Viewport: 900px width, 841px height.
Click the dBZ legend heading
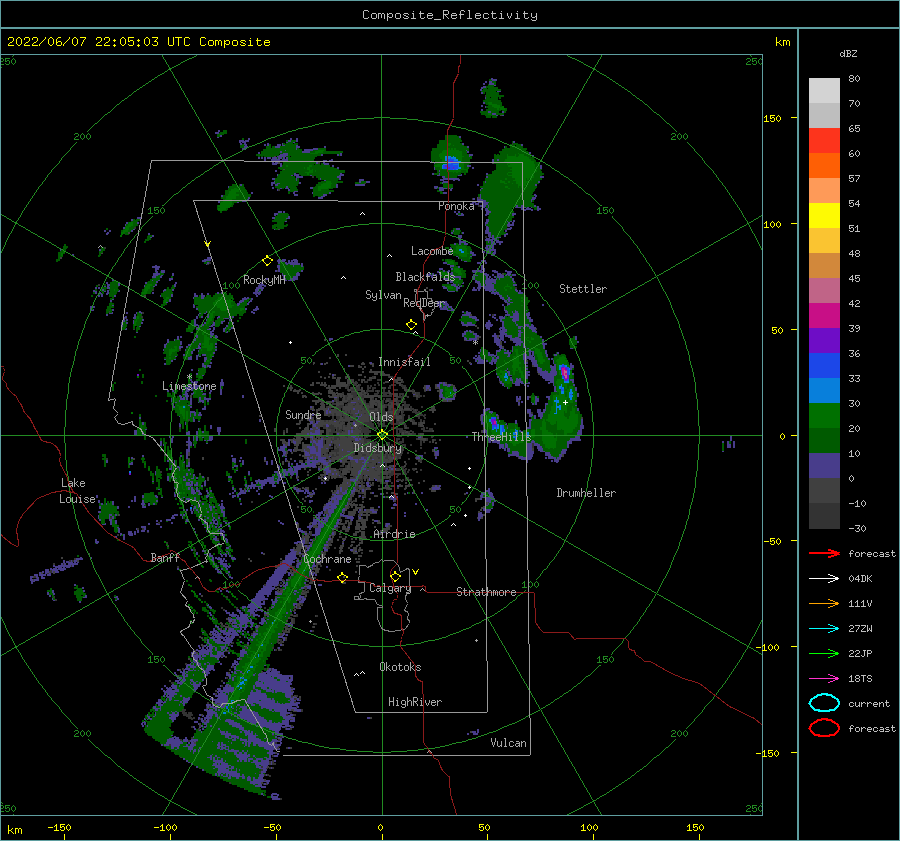click(x=848, y=53)
